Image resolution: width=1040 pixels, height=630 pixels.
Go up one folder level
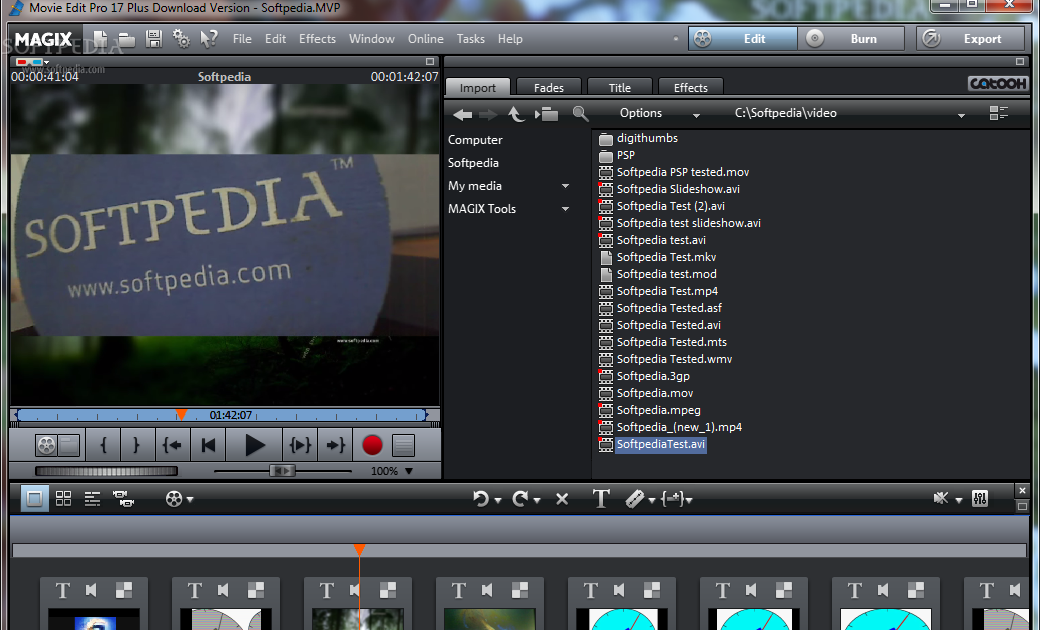[x=516, y=114]
